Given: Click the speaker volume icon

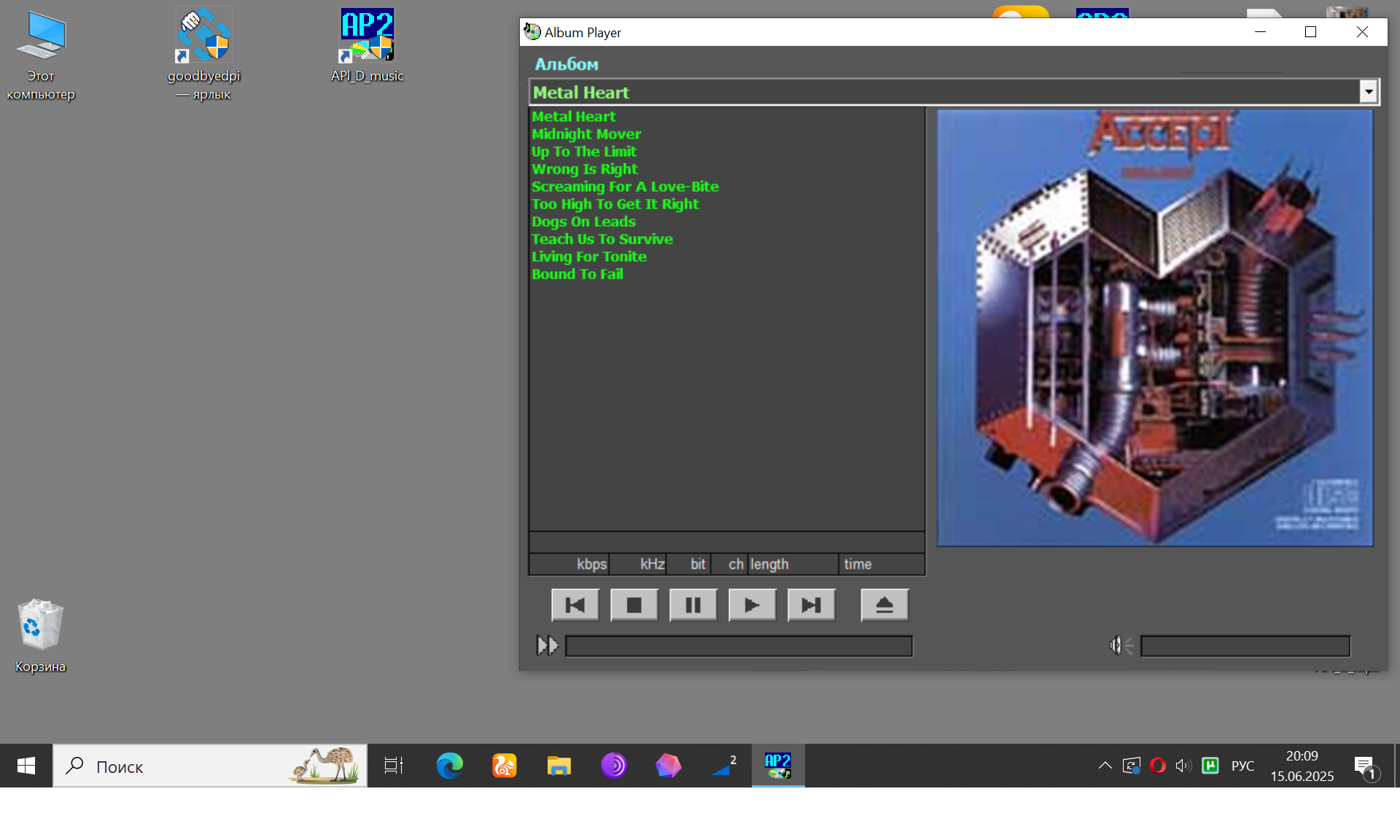Looking at the screenshot, I should point(1121,645).
